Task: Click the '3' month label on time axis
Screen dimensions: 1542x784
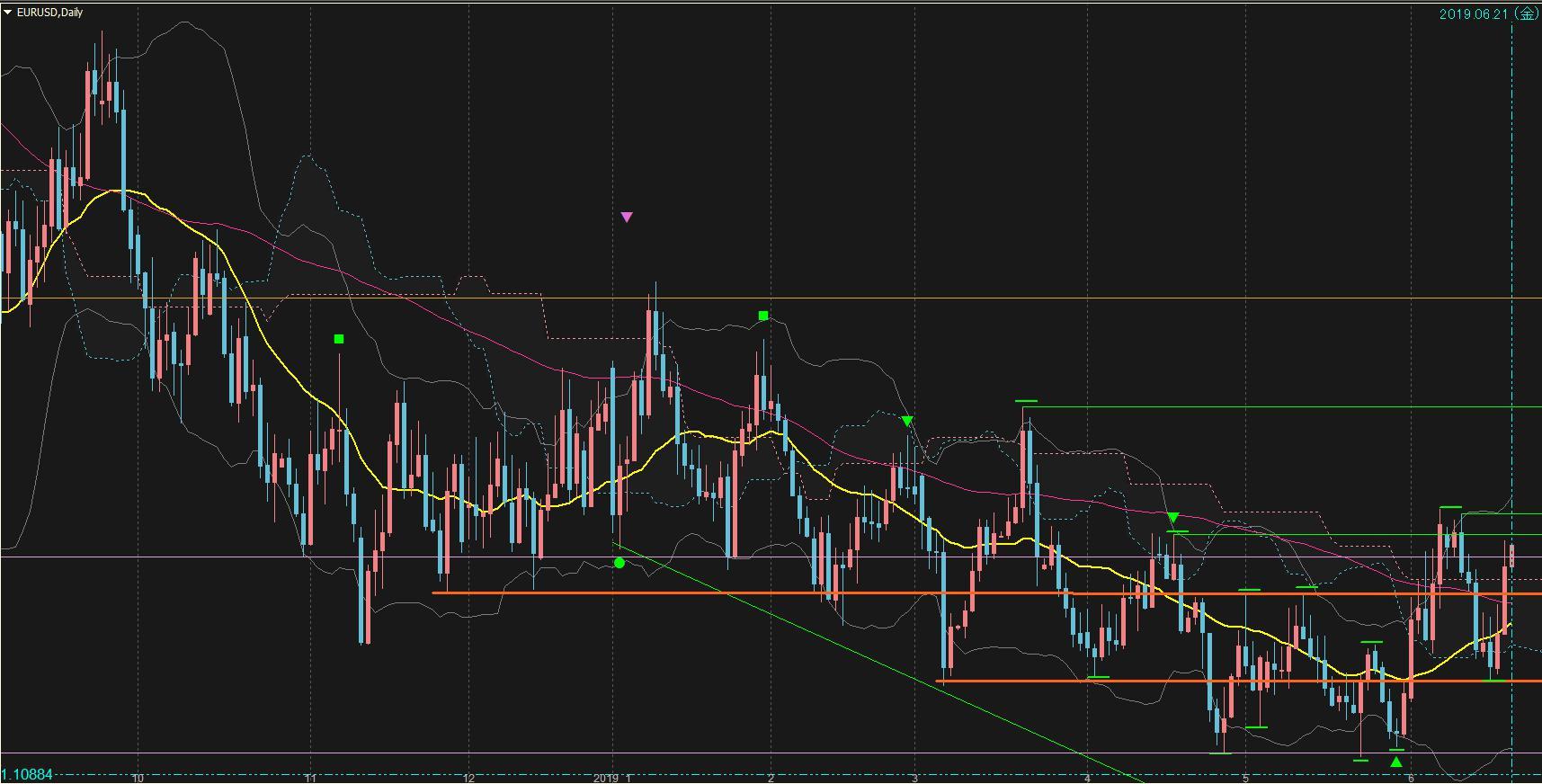Action: pos(914,778)
